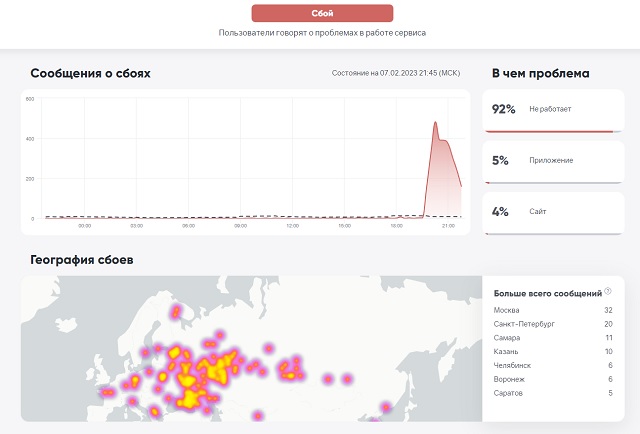The image size is (640, 434).
Task: Click the red "Сбой" status button
Action: 322,13
